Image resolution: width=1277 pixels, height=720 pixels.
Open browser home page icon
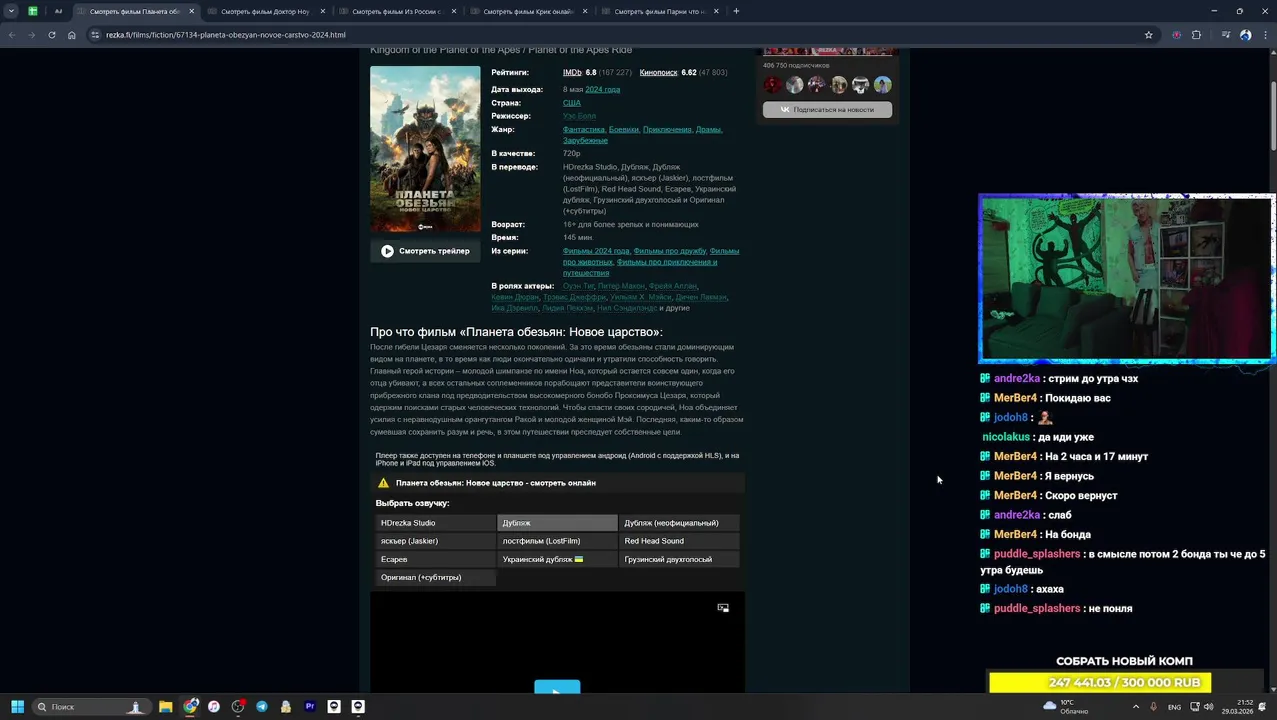72,35
